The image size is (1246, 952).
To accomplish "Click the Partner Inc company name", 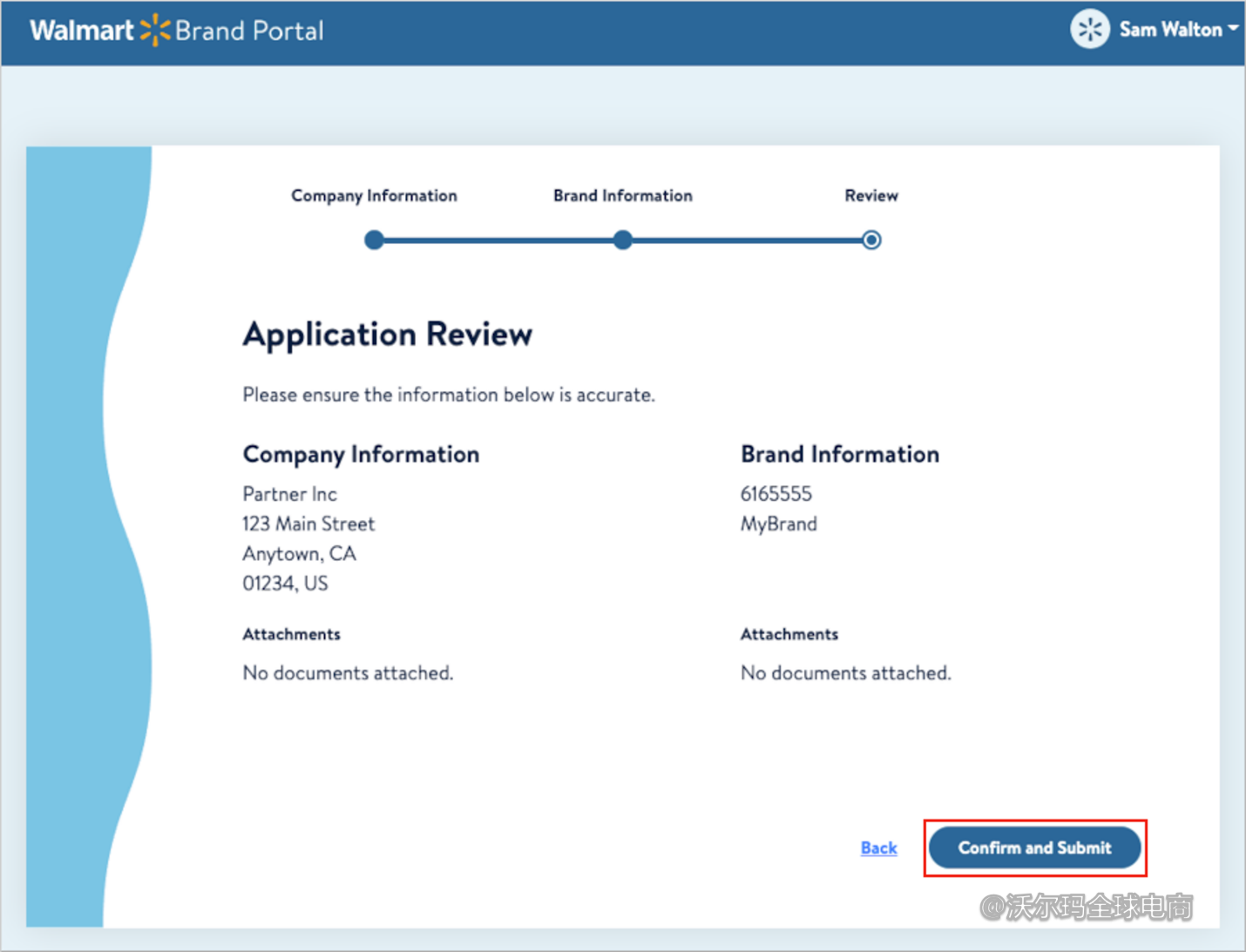I will click(289, 494).
